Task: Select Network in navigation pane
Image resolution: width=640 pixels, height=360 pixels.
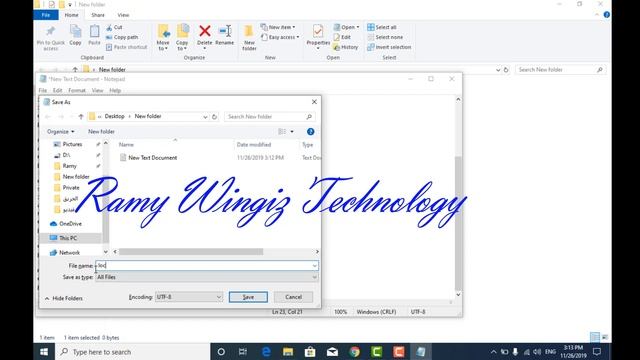Action: click(69, 253)
